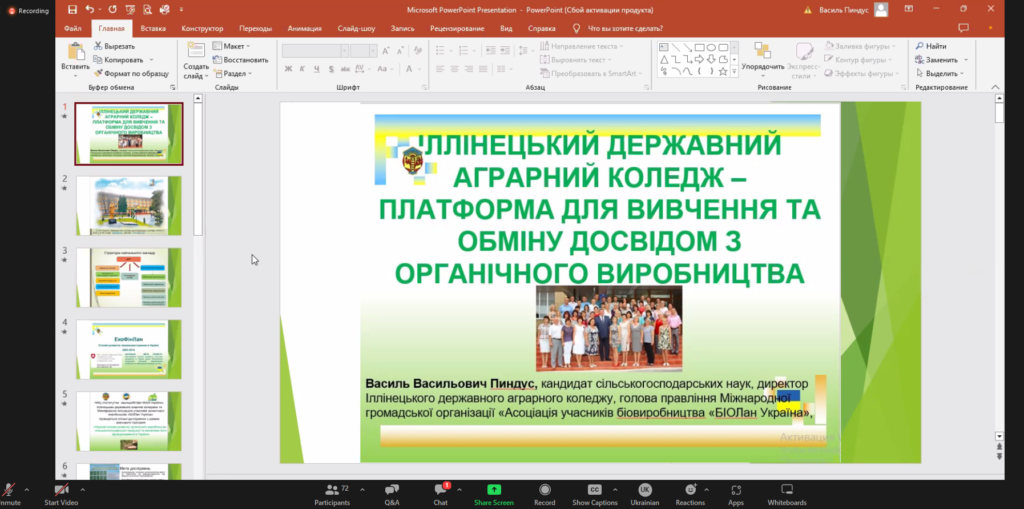Image resolution: width=1024 pixels, height=509 pixels.
Task: Expand the Макет layout dropdown
Action: (x=235, y=46)
